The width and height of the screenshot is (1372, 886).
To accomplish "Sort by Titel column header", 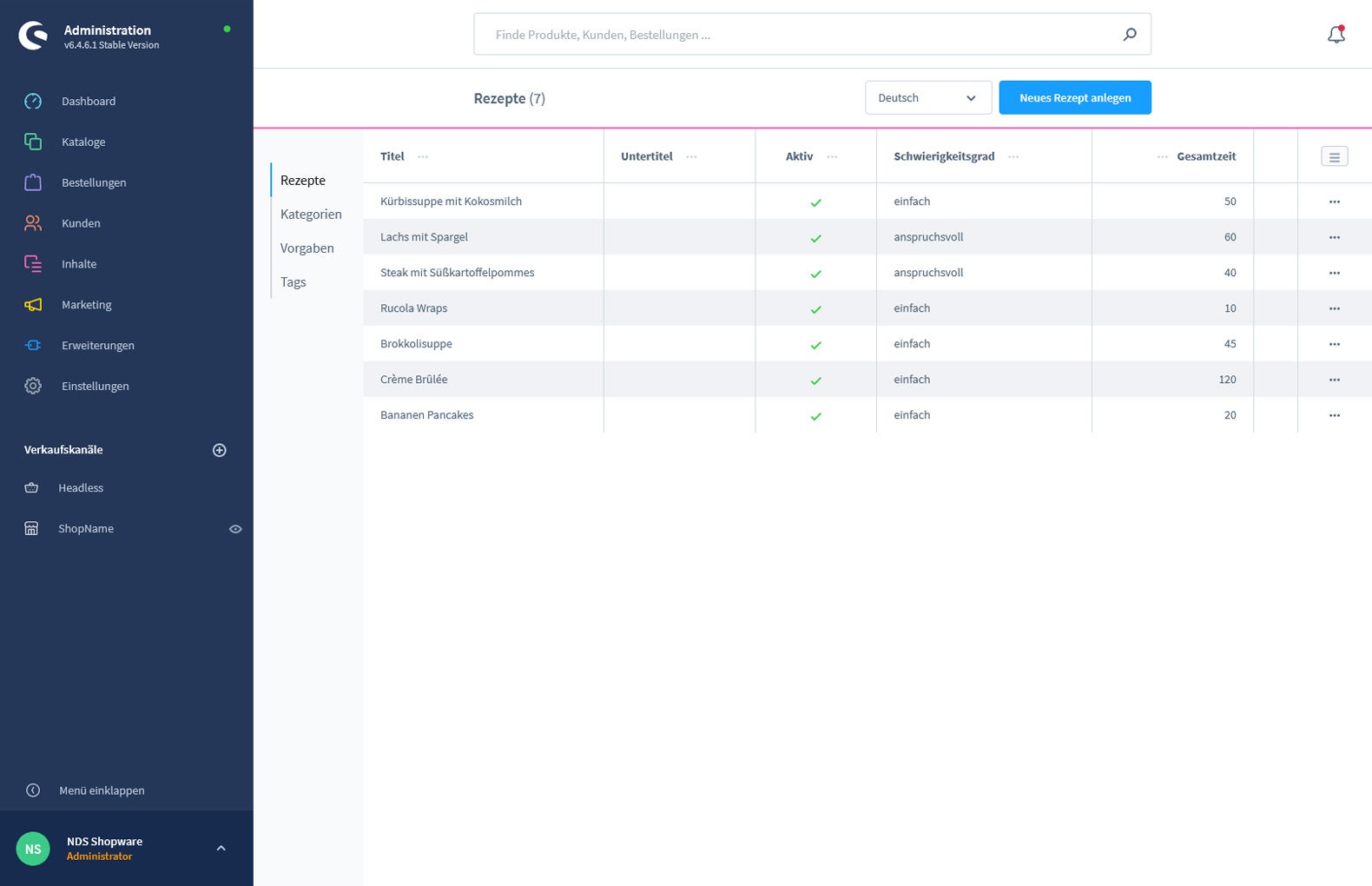I will tap(392, 156).
